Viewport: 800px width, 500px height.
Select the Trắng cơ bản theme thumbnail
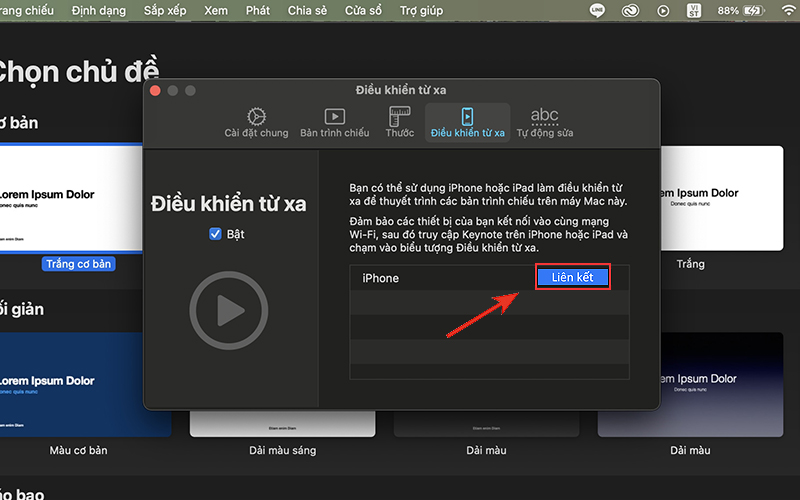pyautogui.click(x=71, y=198)
